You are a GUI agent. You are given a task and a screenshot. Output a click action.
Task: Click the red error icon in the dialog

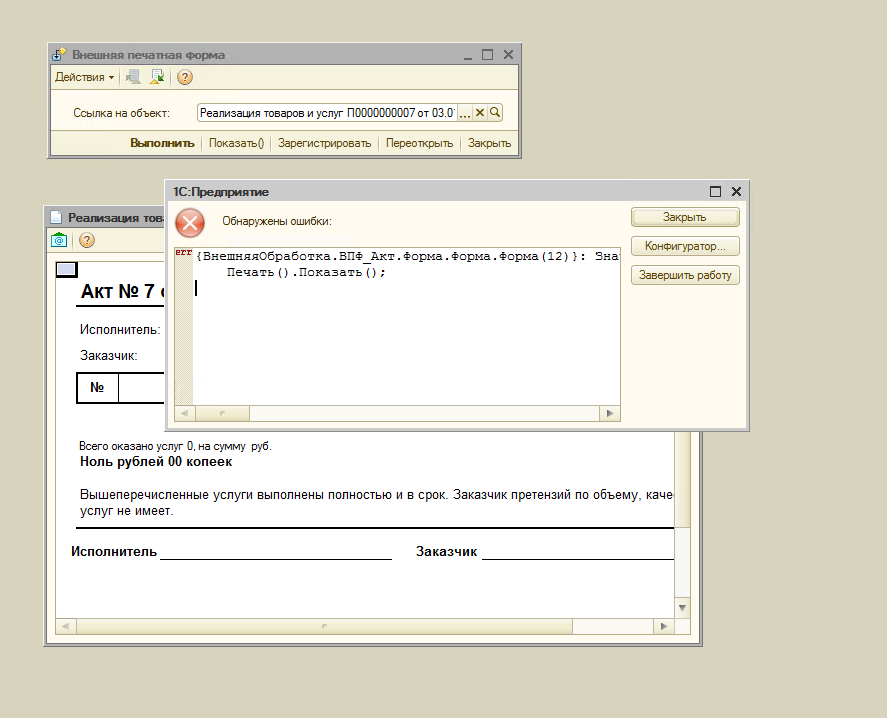(190, 222)
